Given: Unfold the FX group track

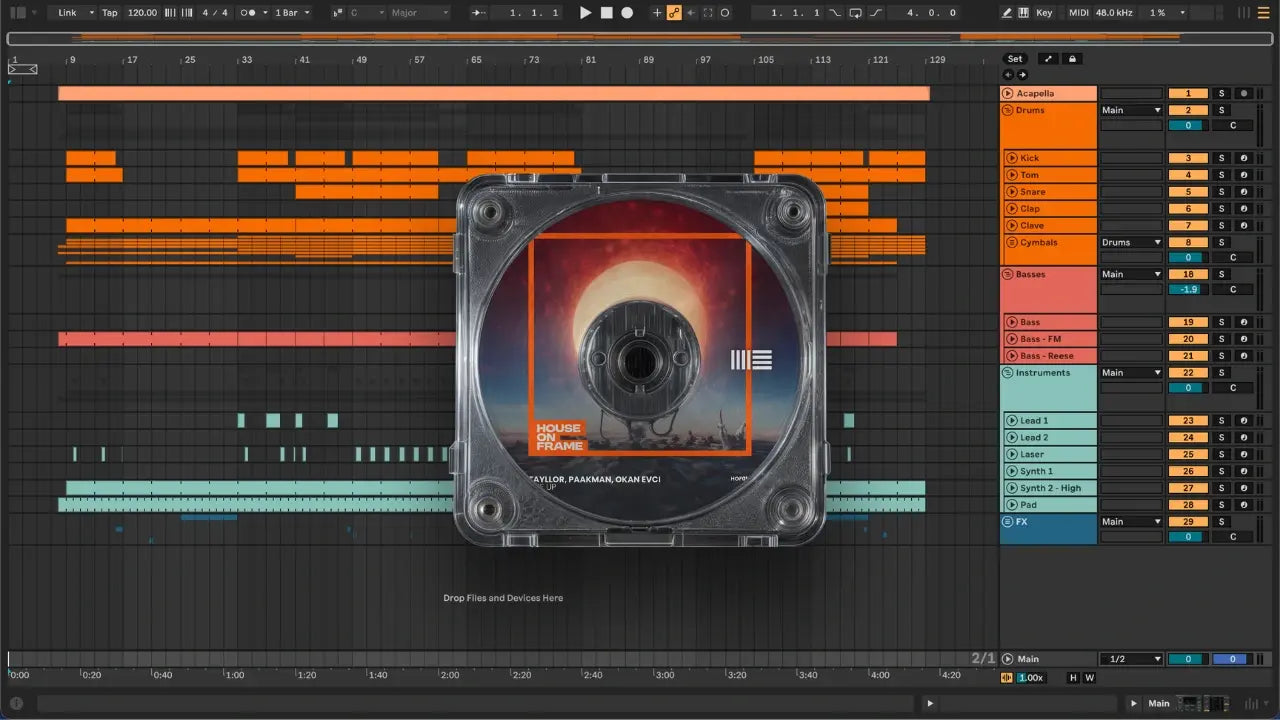Looking at the screenshot, I should 1007,522.
